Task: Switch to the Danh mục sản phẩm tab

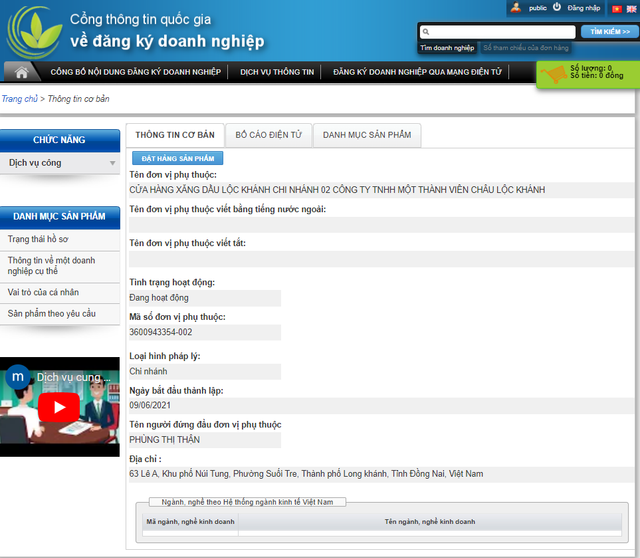Action: (x=366, y=134)
